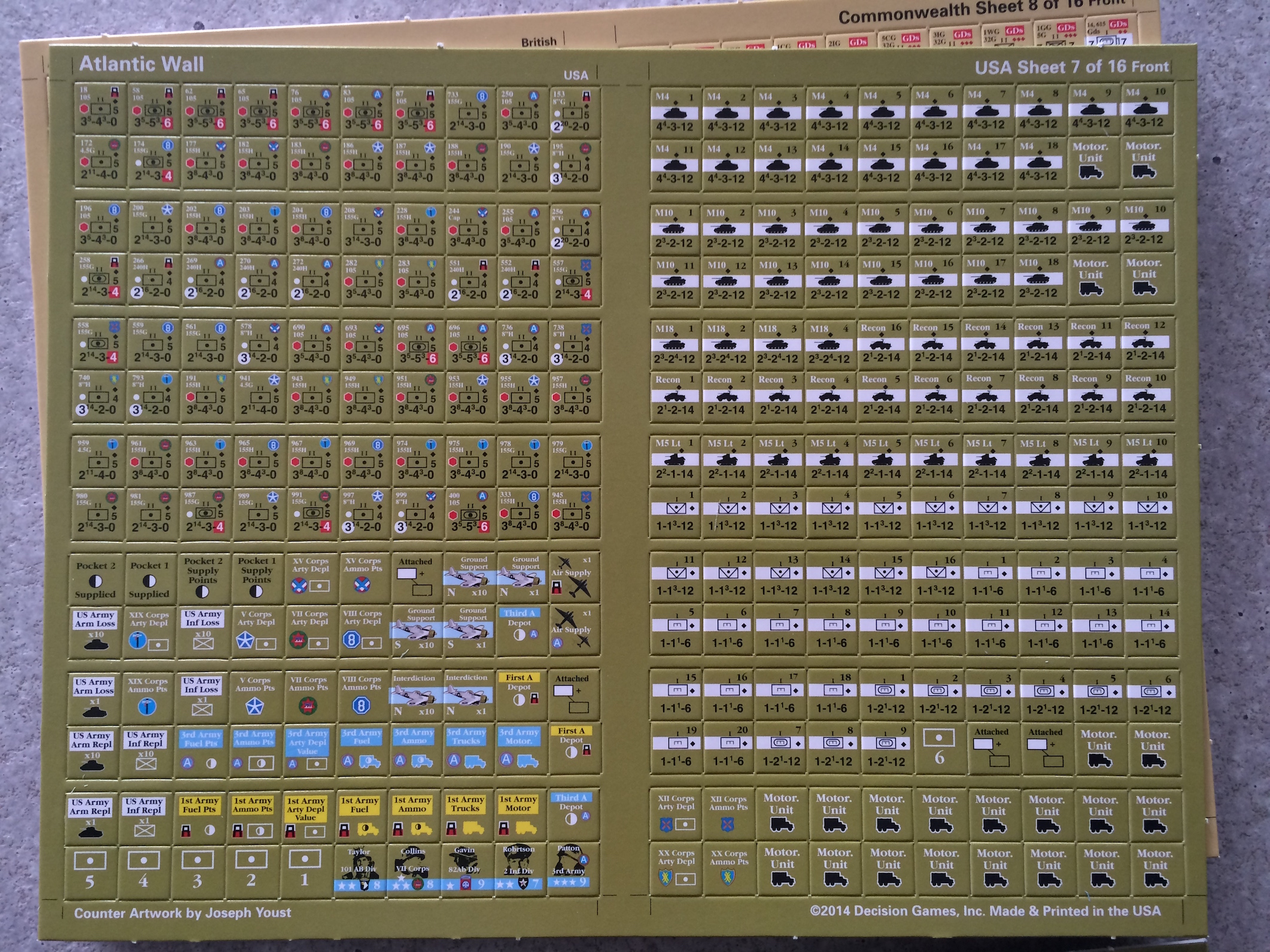Toggle the Pocket 2 Supplied marker

click(95, 579)
